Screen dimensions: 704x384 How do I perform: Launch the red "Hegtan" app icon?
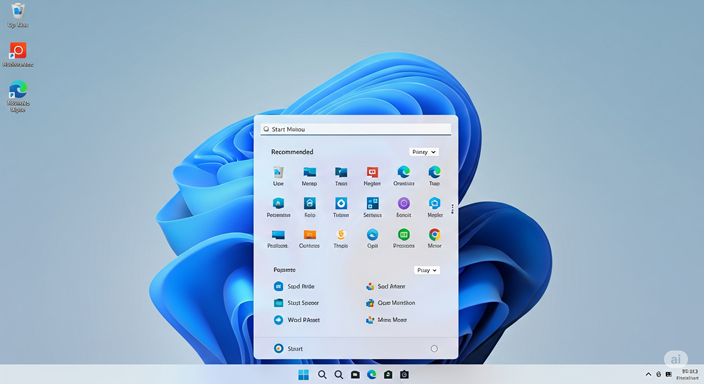pyautogui.click(x=372, y=172)
